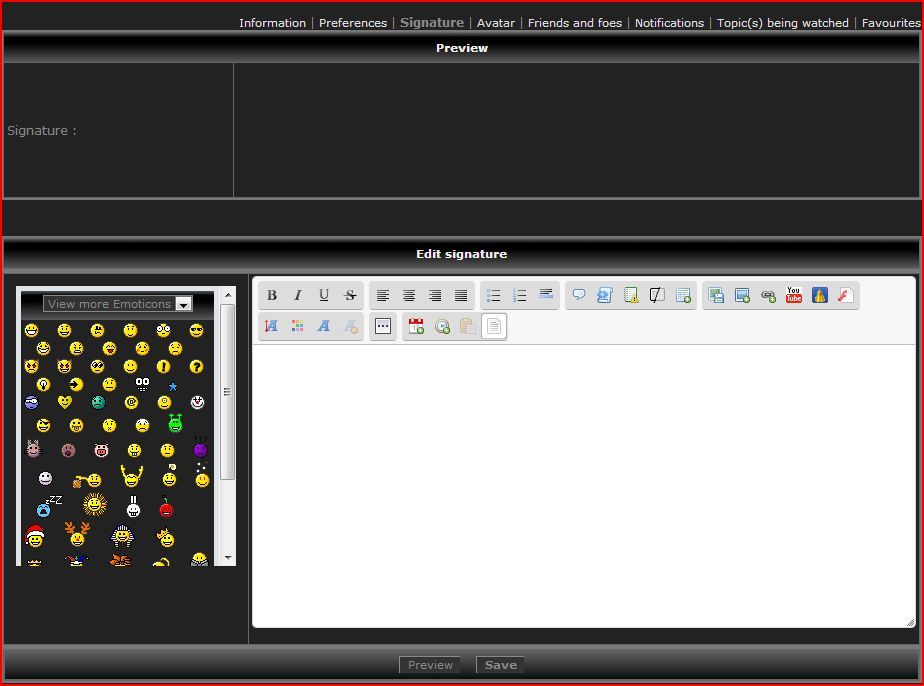The height and width of the screenshot is (686, 924).
Task: Toggle the WYSIWYG/source mode page icon
Action: 494,326
